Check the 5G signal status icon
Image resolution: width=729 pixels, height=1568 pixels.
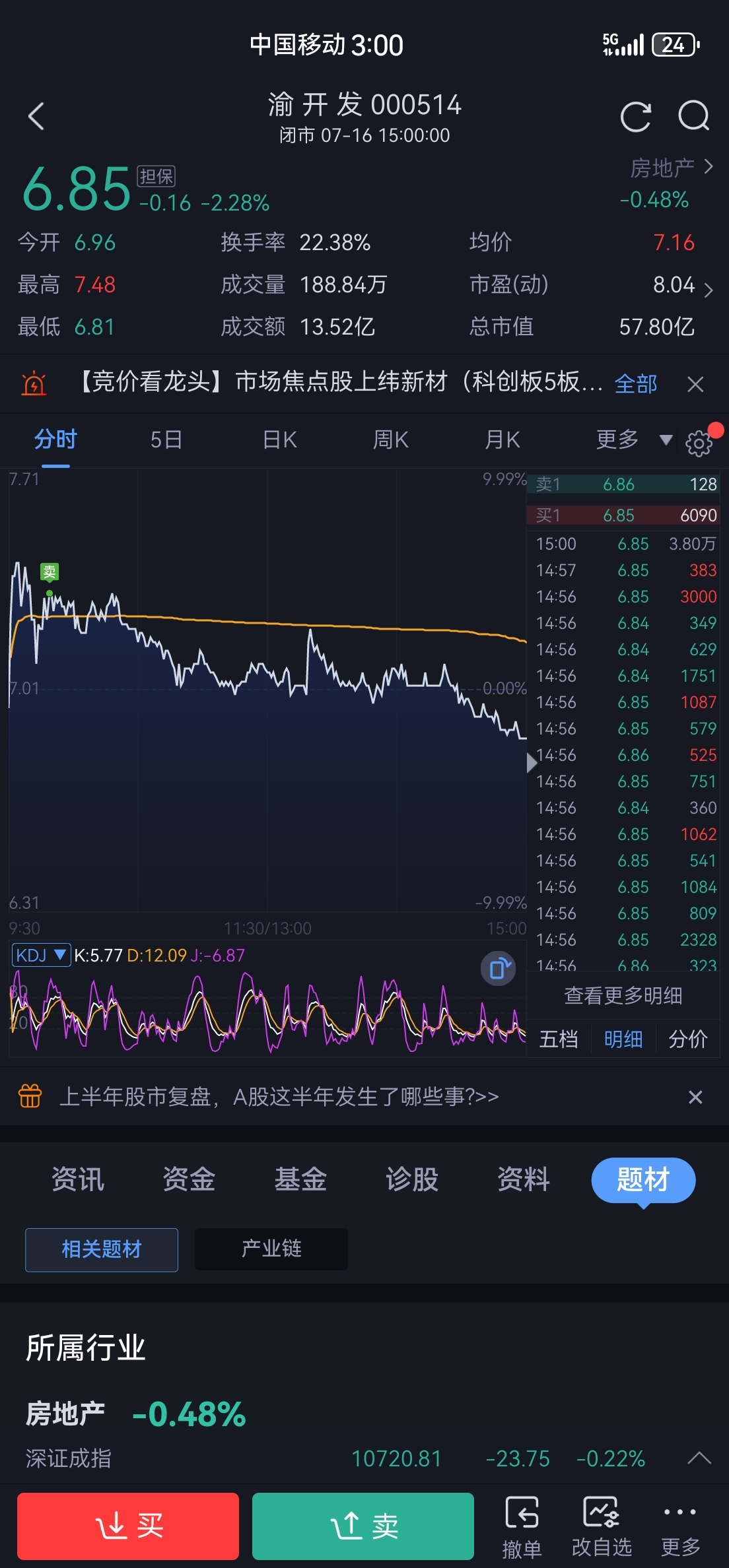pos(623,45)
